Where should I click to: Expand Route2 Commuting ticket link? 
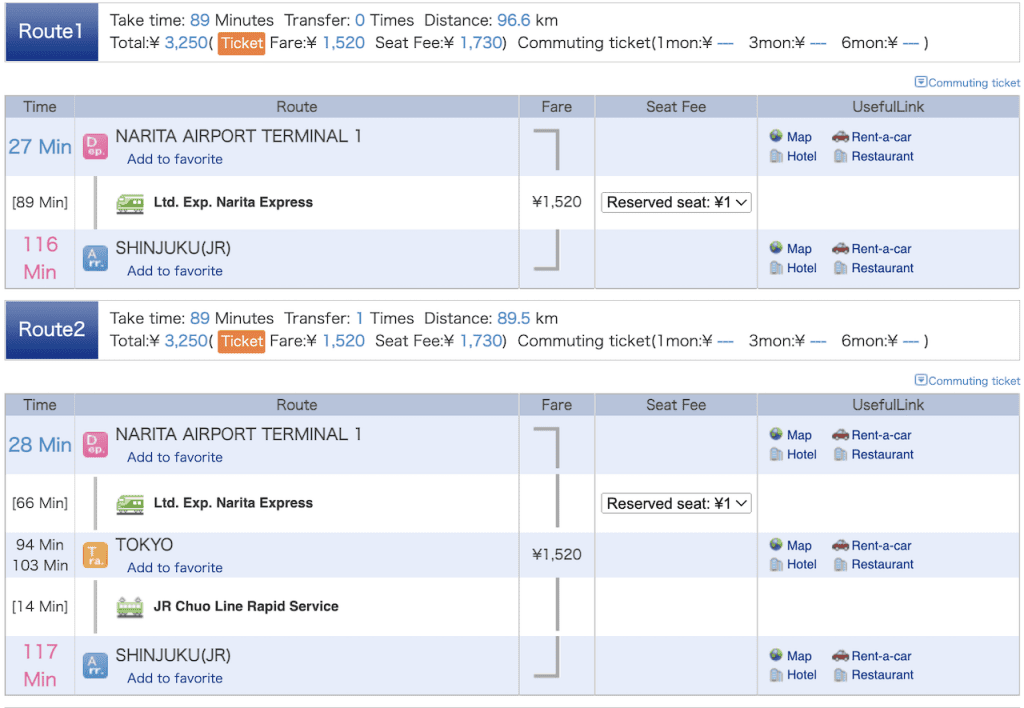coord(967,381)
